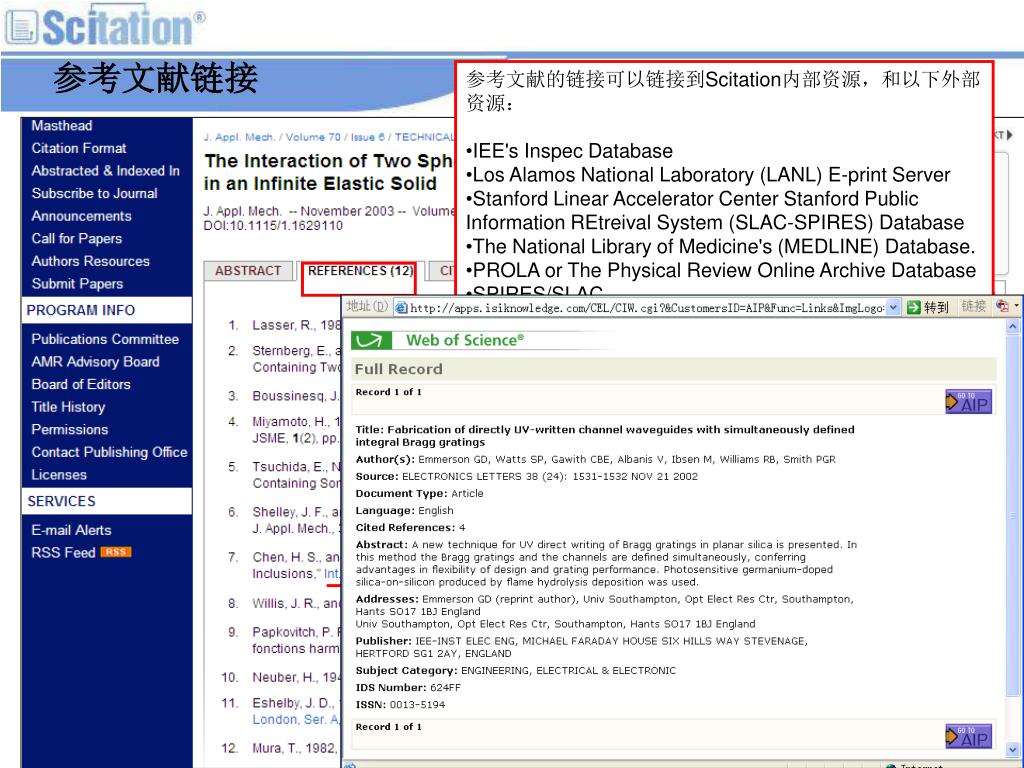Click reference 12 Mura, T., 1982
The width and height of the screenshot is (1024, 768).
click(x=295, y=748)
